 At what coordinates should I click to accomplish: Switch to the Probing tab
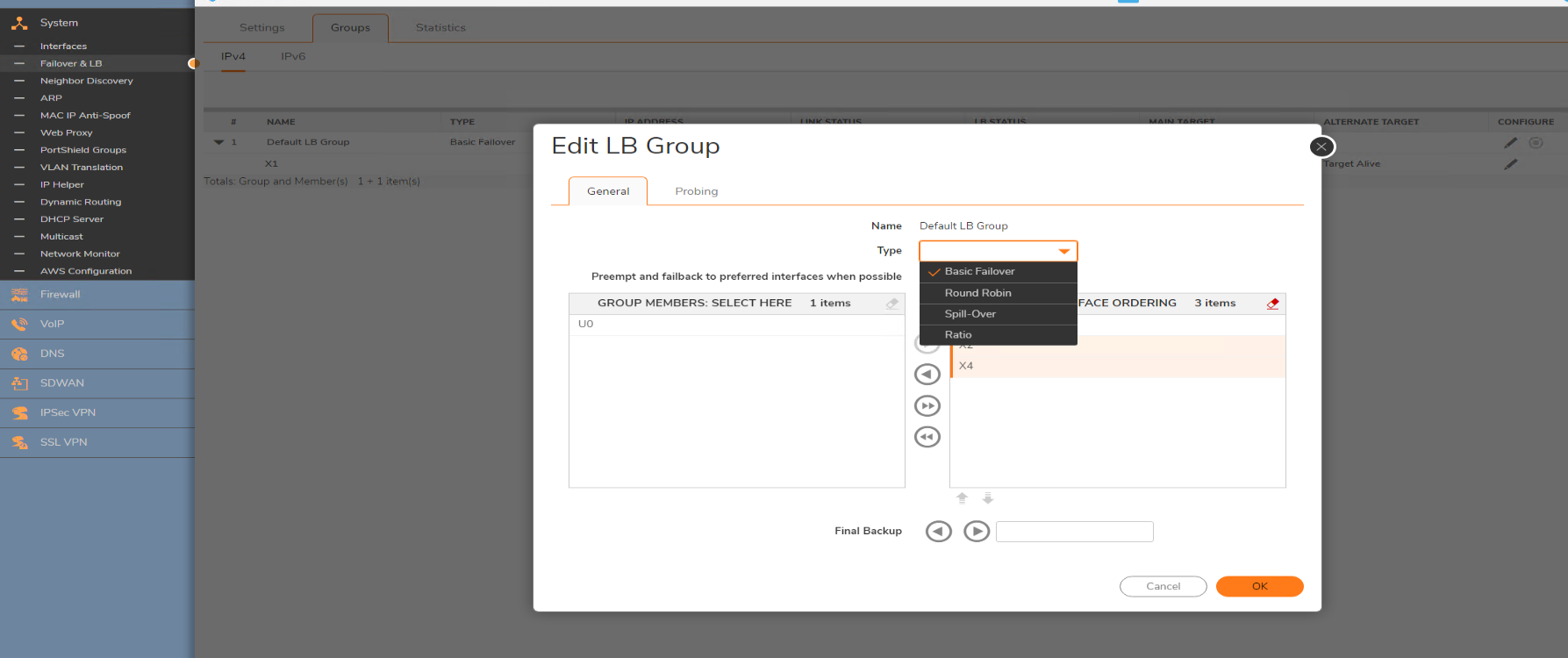point(697,191)
